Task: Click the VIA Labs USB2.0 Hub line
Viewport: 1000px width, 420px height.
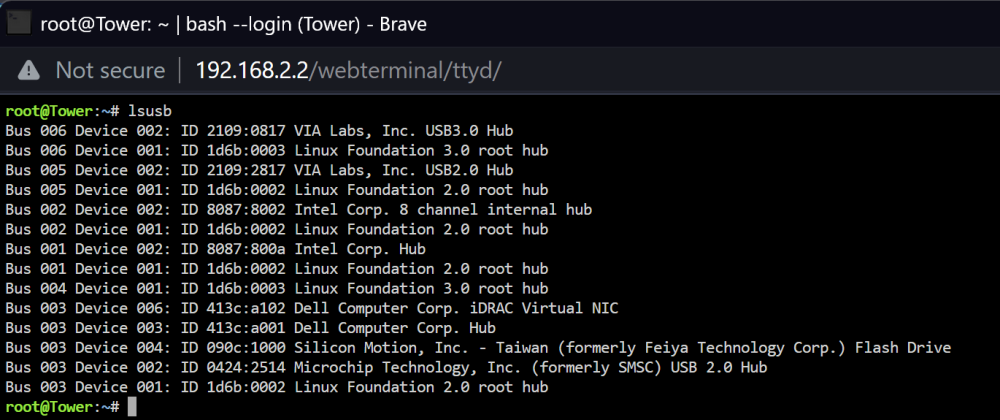Action: 259,170
